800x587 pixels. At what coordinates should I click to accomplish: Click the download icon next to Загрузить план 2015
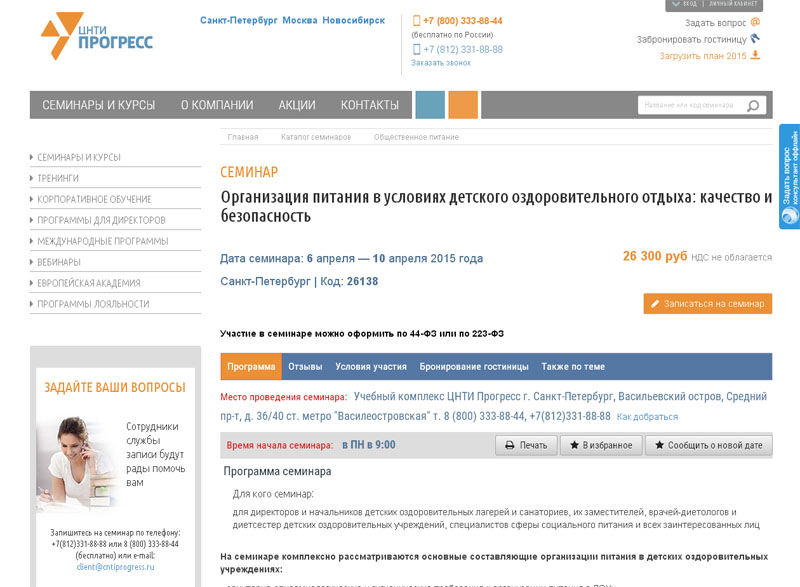click(756, 55)
